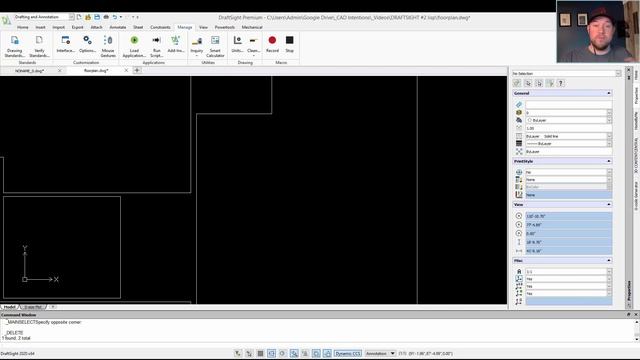Viewport: 640px width, 360px height.
Task: Click the Print icon in quick access
Action: (x=106, y=17)
